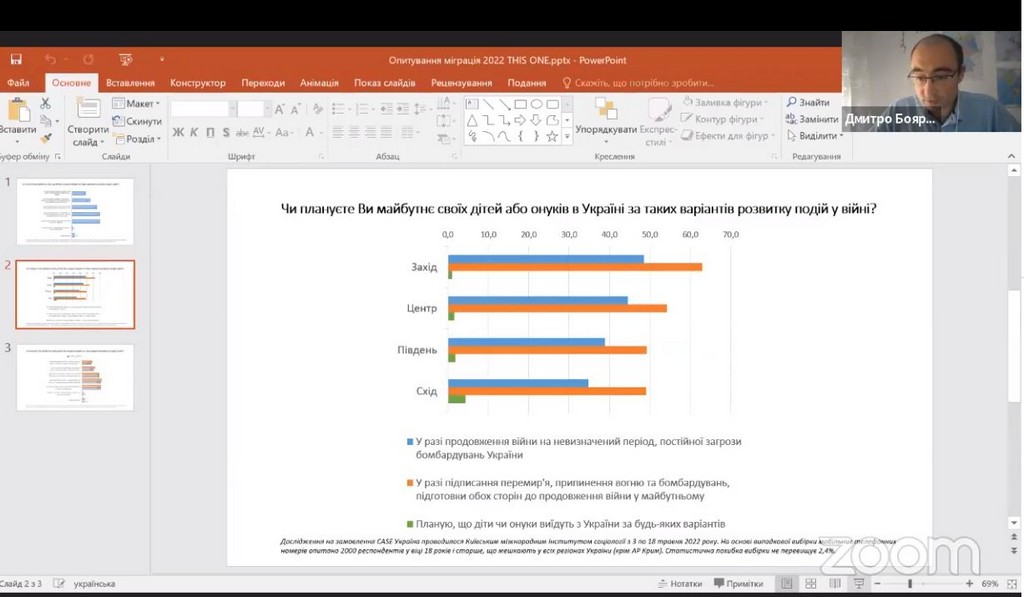Switch to Slide Sorter view icon
1024x597 pixels.
(810, 583)
